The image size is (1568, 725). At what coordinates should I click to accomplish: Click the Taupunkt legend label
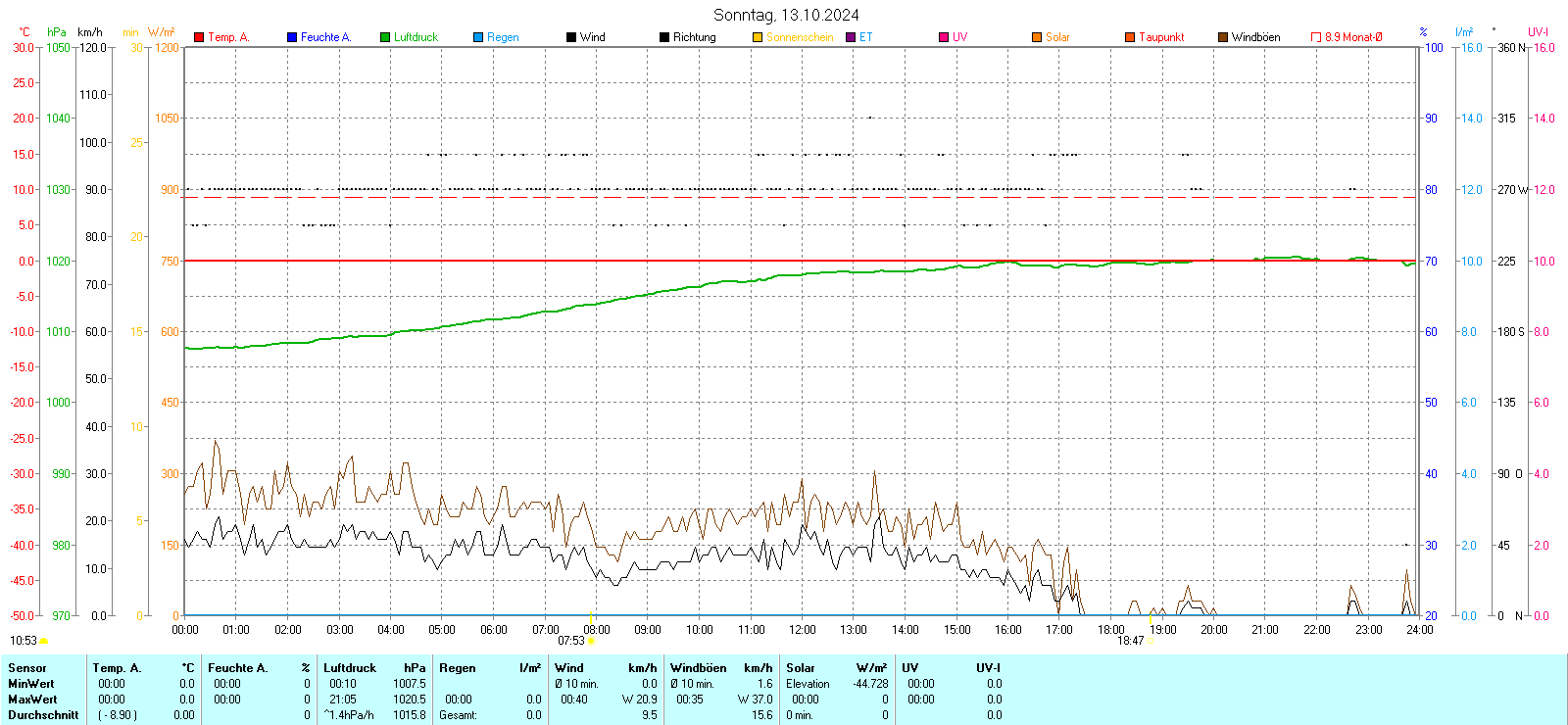point(1161,37)
